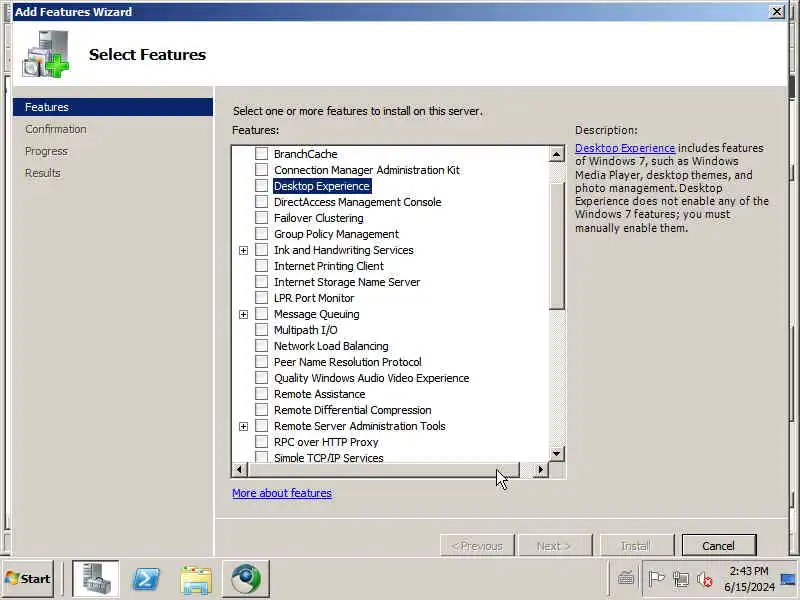
Task: Cancel the Add Features Wizard
Action: click(x=718, y=546)
